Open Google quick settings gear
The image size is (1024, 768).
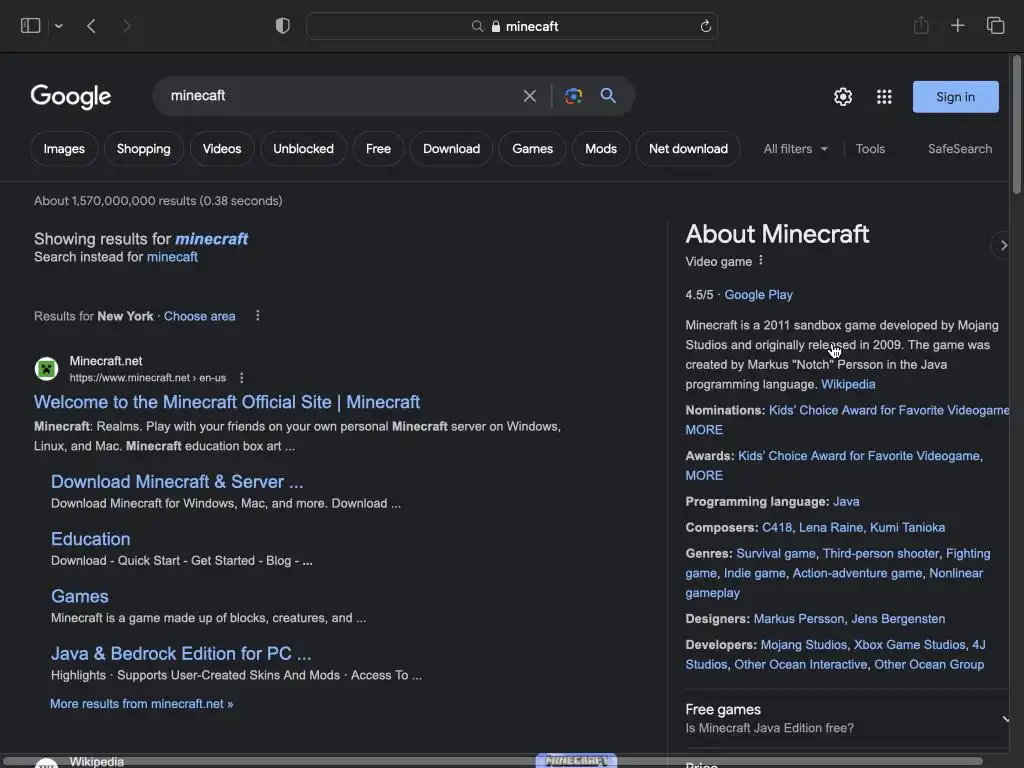[843, 97]
